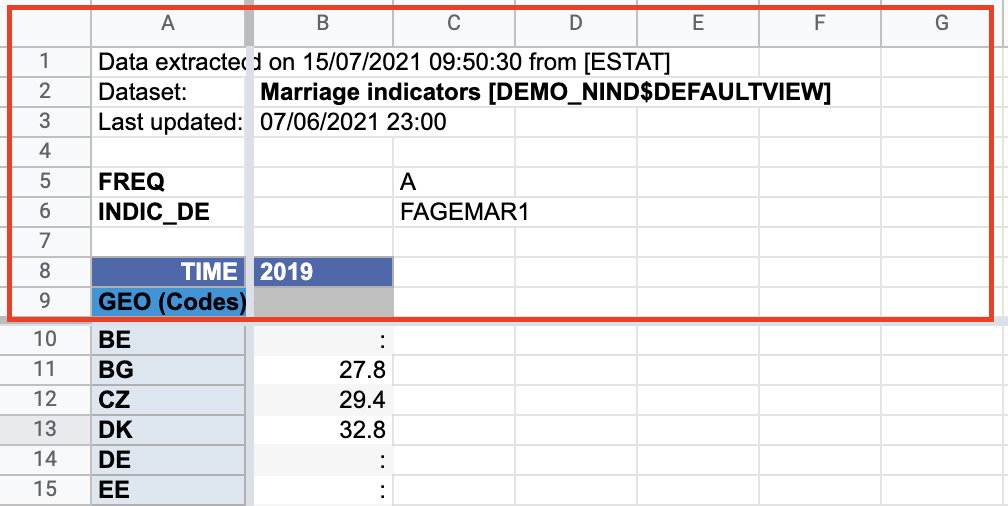Select the FAGEMAR1 cell

454,212
